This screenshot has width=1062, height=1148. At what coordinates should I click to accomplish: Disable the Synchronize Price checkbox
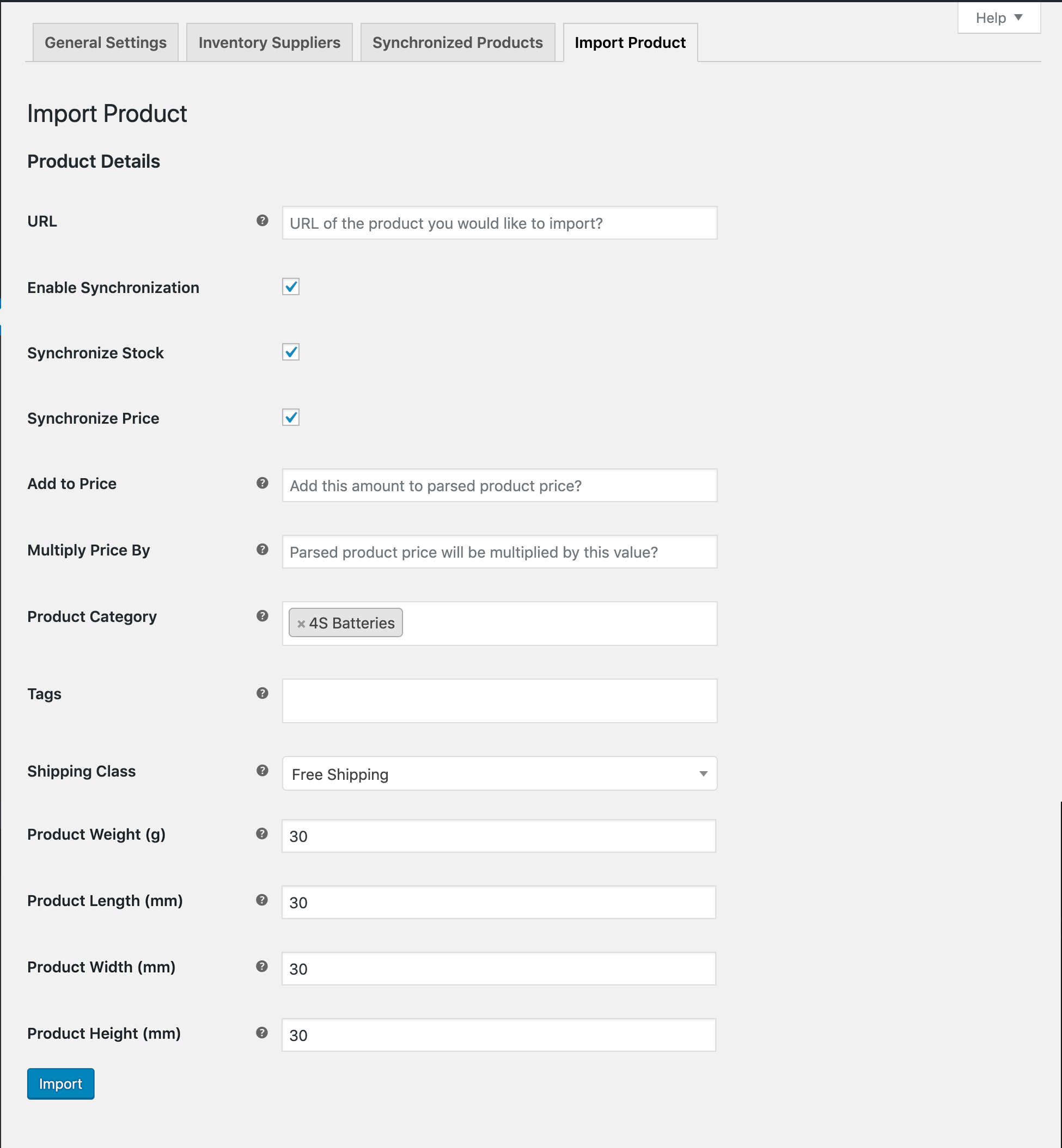click(291, 418)
